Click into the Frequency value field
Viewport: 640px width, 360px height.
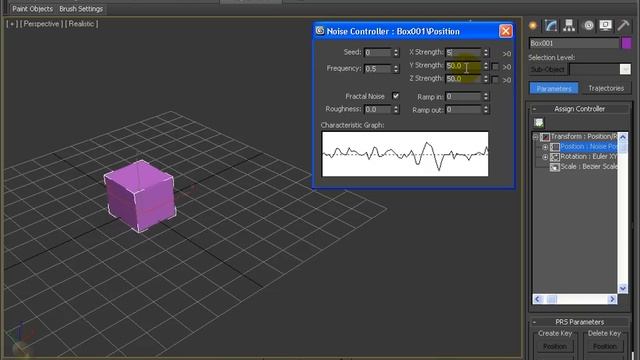[x=378, y=69]
